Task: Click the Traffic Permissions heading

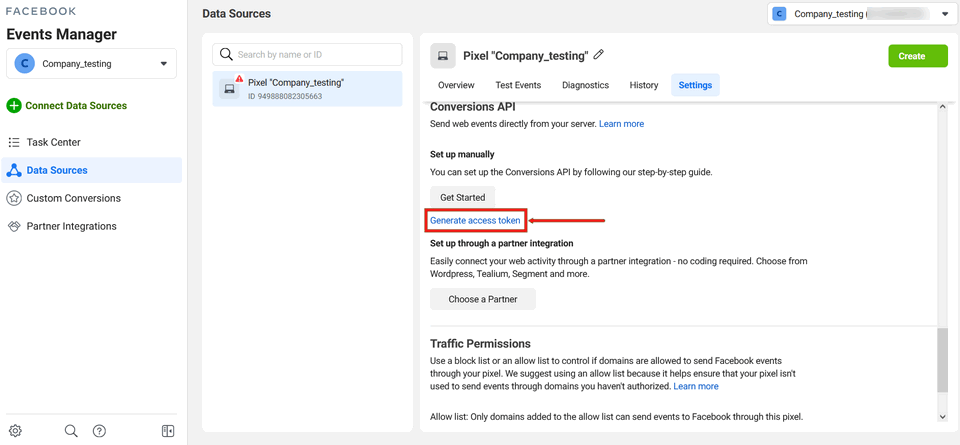Action: [480, 343]
